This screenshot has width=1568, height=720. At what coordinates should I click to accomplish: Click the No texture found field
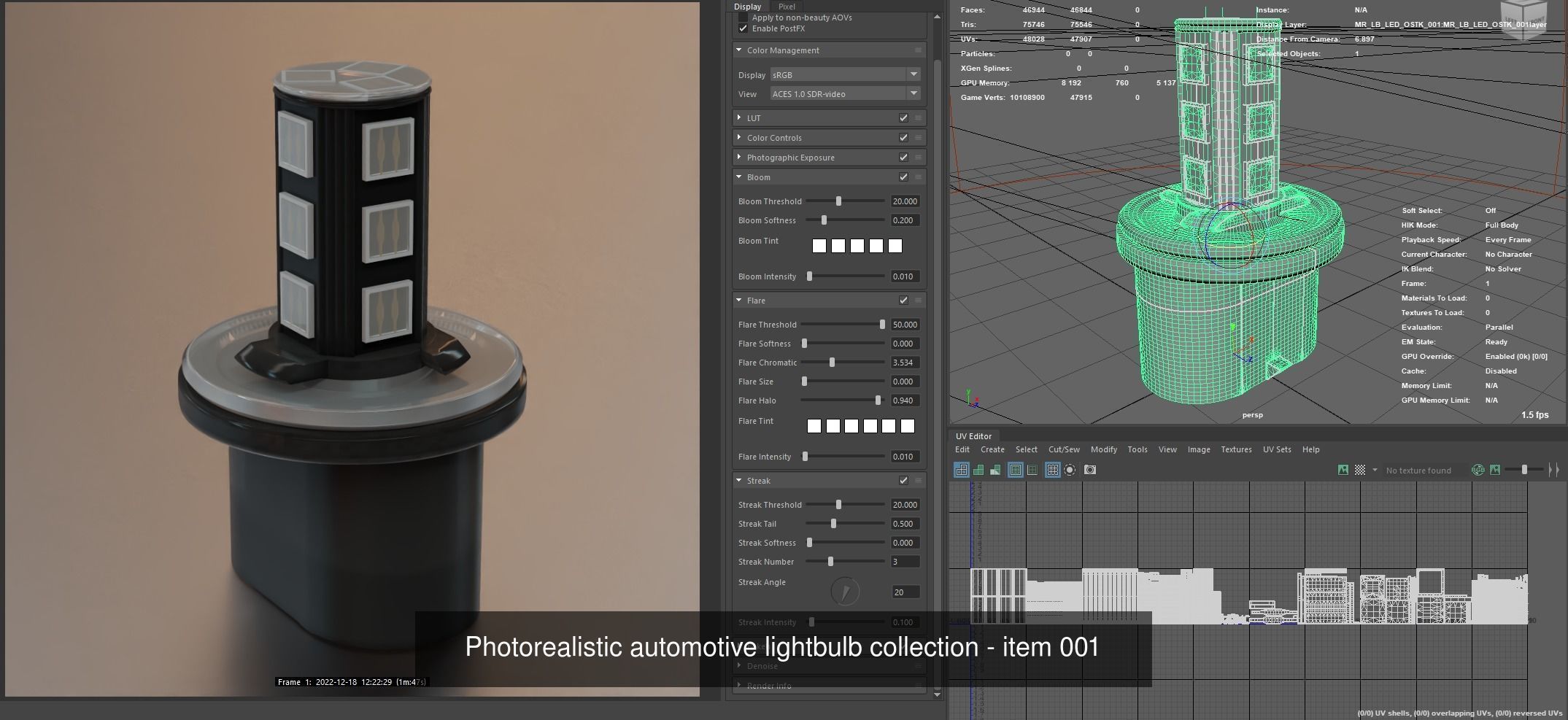[1424, 471]
